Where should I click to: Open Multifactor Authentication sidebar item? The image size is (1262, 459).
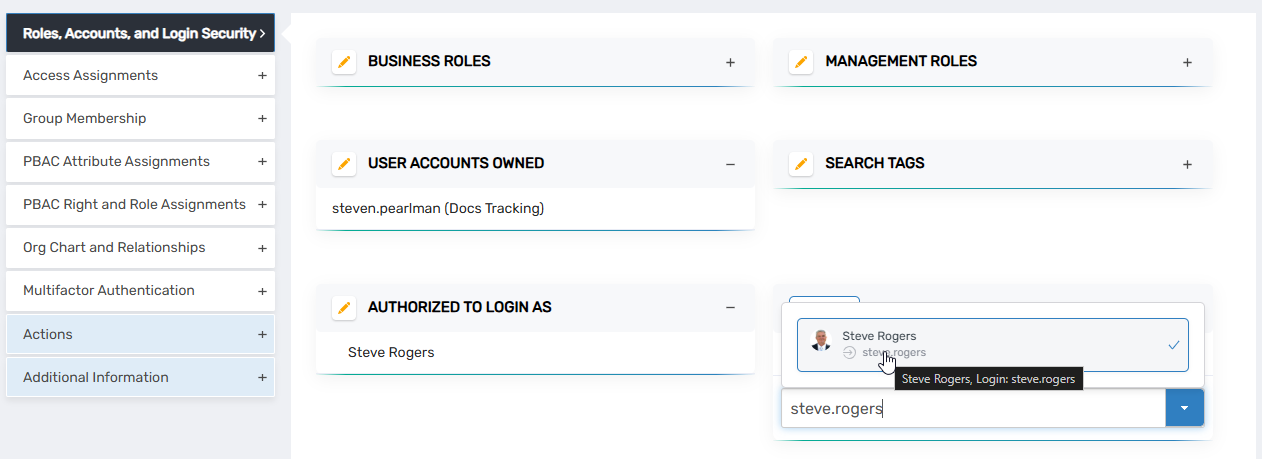140,291
